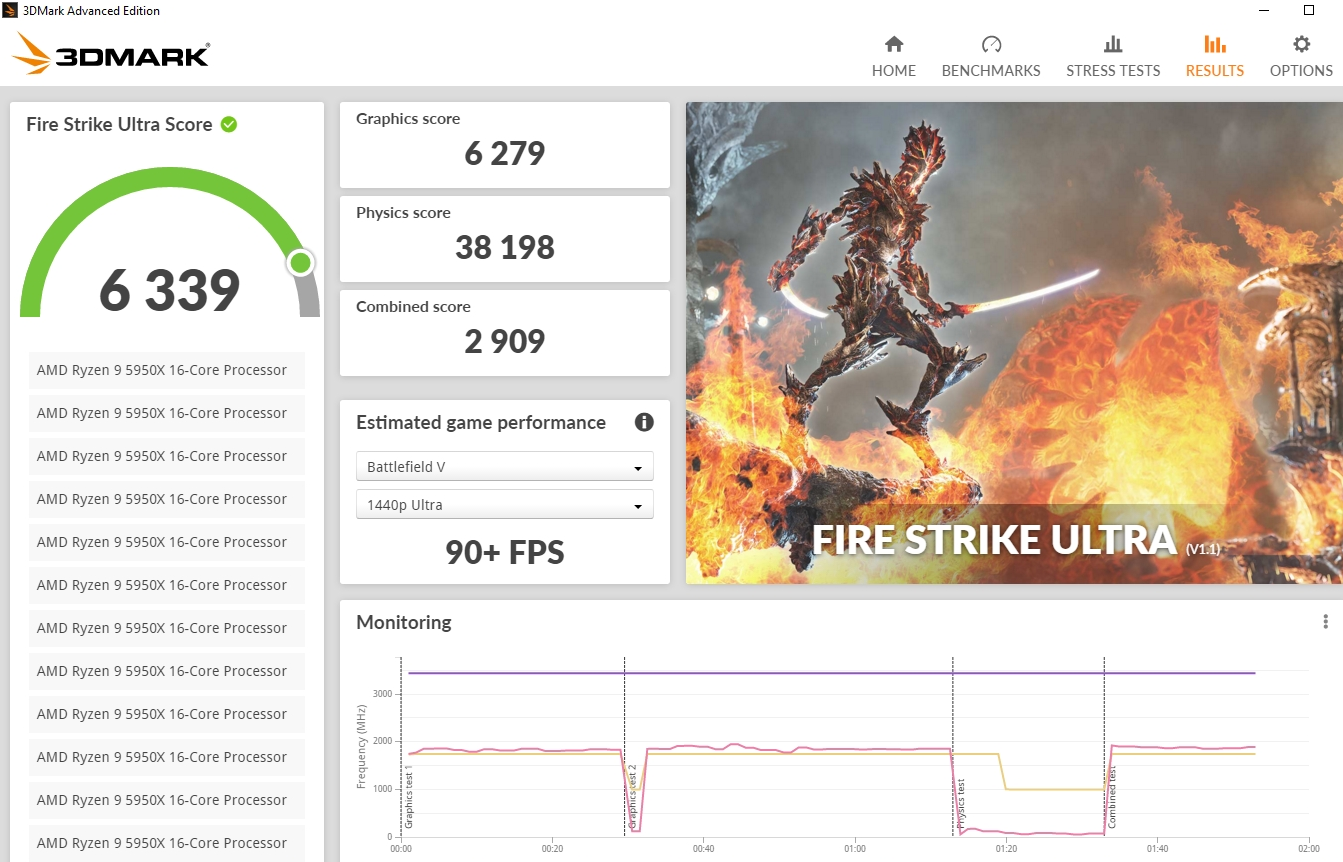This screenshot has height=862, width=1343.
Task: Click the Physics test marker line
Action: click(x=953, y=746)
